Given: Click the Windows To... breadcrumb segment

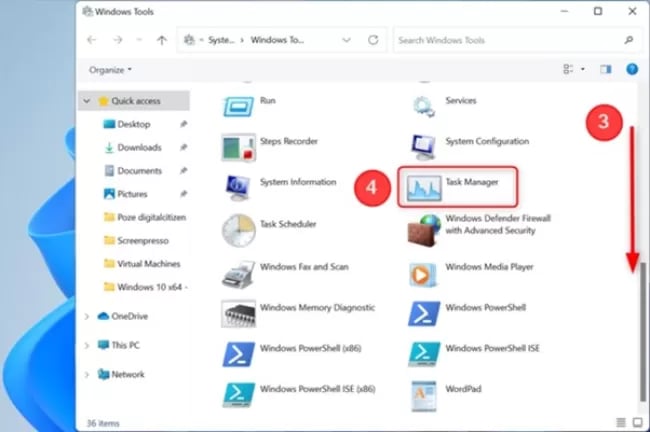Looking at the screenshot, I should (x=277, y=40).
